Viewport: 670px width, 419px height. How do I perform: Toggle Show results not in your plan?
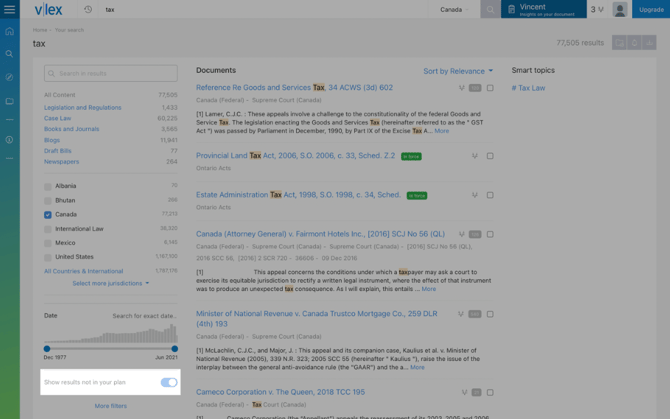169,382
